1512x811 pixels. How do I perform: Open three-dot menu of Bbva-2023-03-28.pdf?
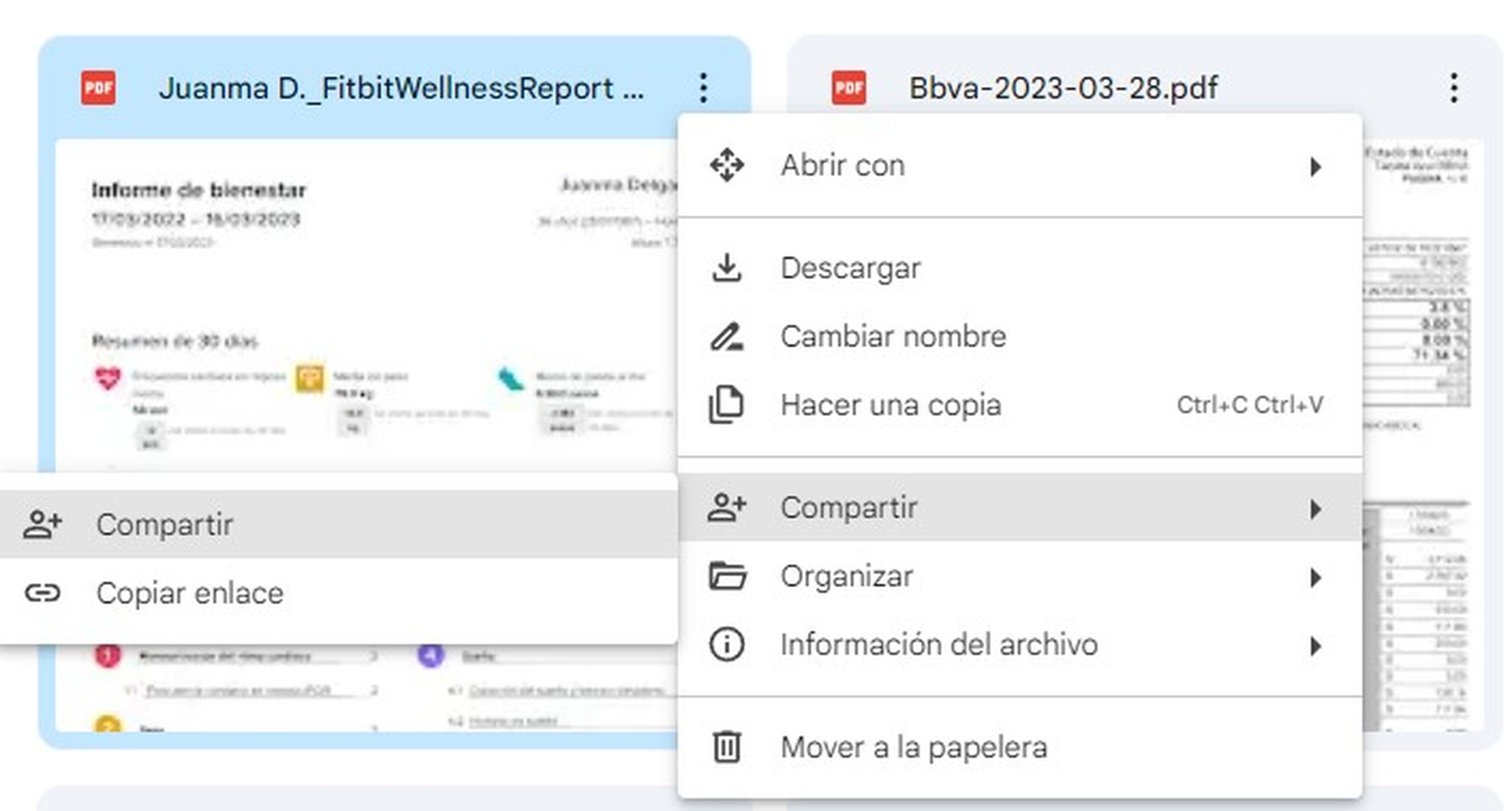point(1453,88)
